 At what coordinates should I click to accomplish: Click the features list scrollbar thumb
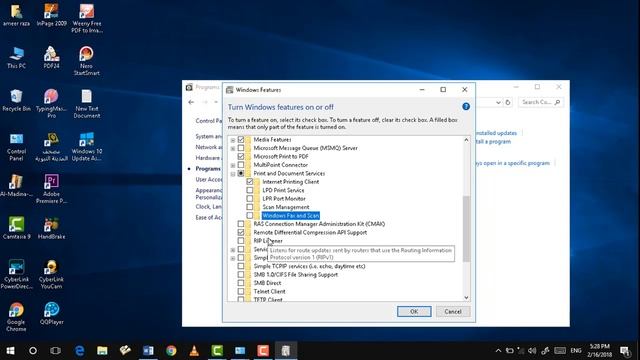tap(466, 229)
